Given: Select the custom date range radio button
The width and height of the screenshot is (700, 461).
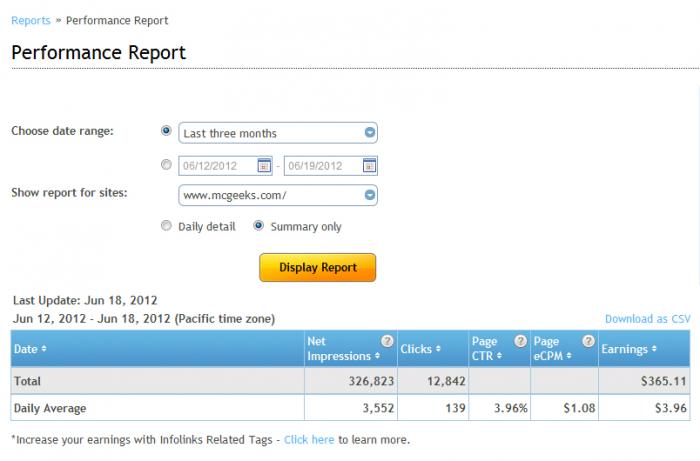Looking at the screenshot, I should click(x=166, y=165).
